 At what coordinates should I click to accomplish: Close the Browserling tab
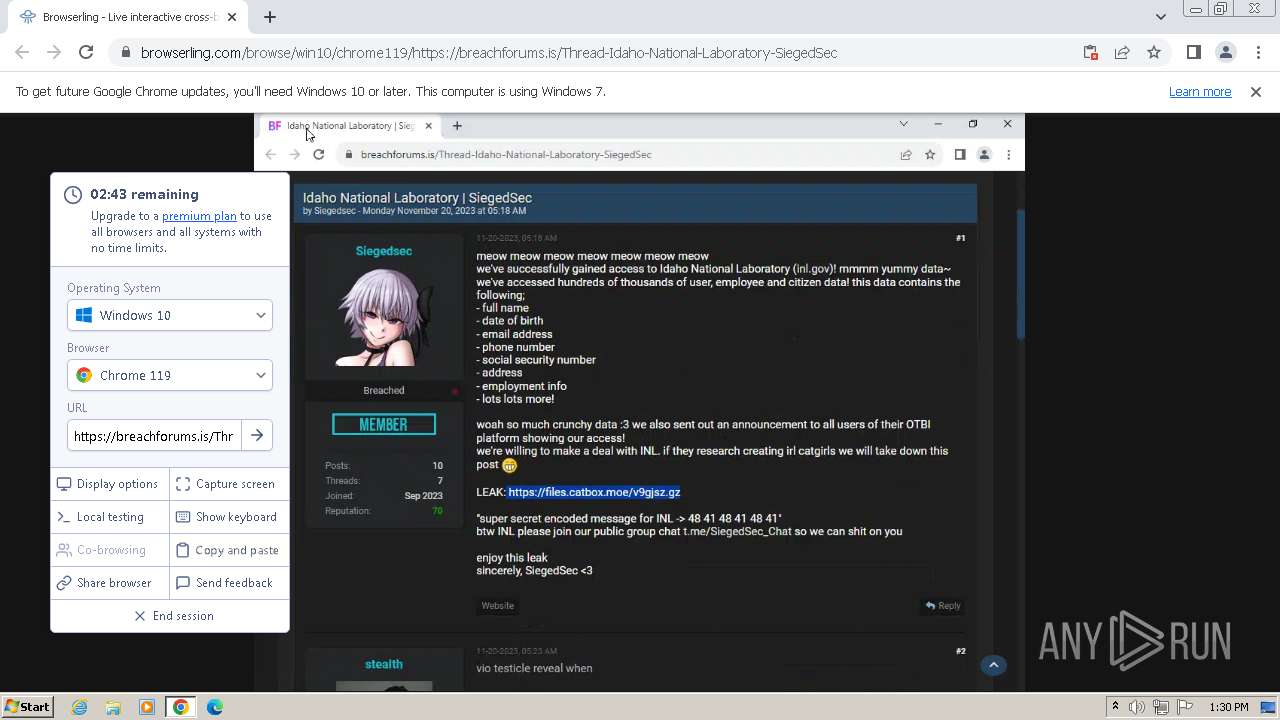point(232,17)
